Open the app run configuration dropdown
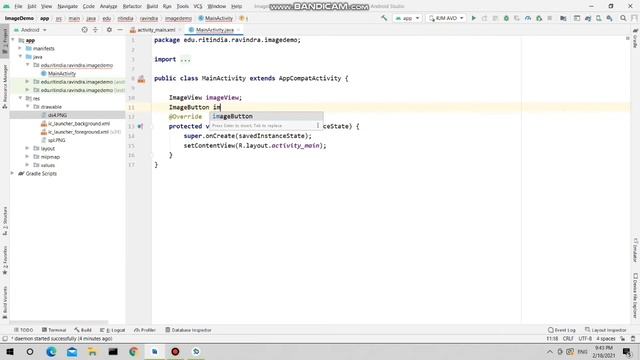This screenshot has width=640, height=360. [x=407, y=18]
